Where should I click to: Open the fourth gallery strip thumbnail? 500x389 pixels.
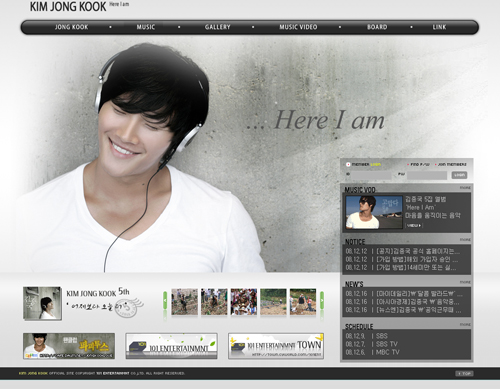pyautogui.click(x=273, y=302)
